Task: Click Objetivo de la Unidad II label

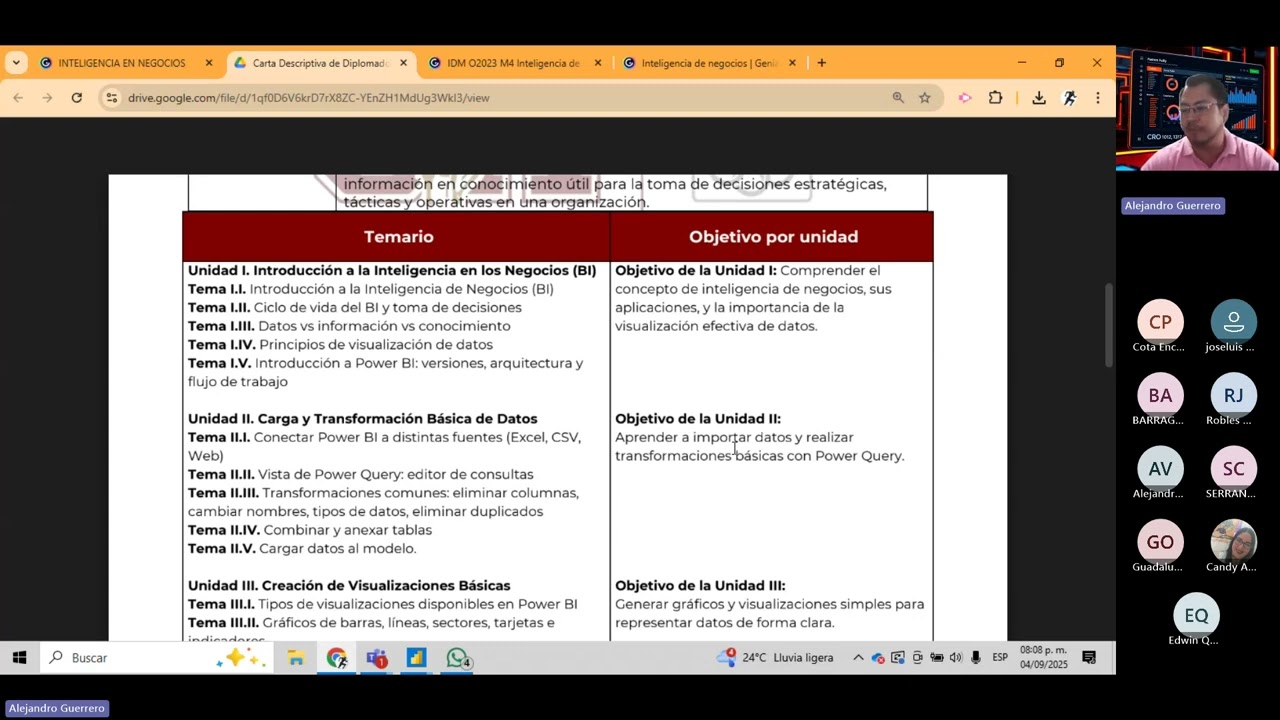Action: click(698, 419)
